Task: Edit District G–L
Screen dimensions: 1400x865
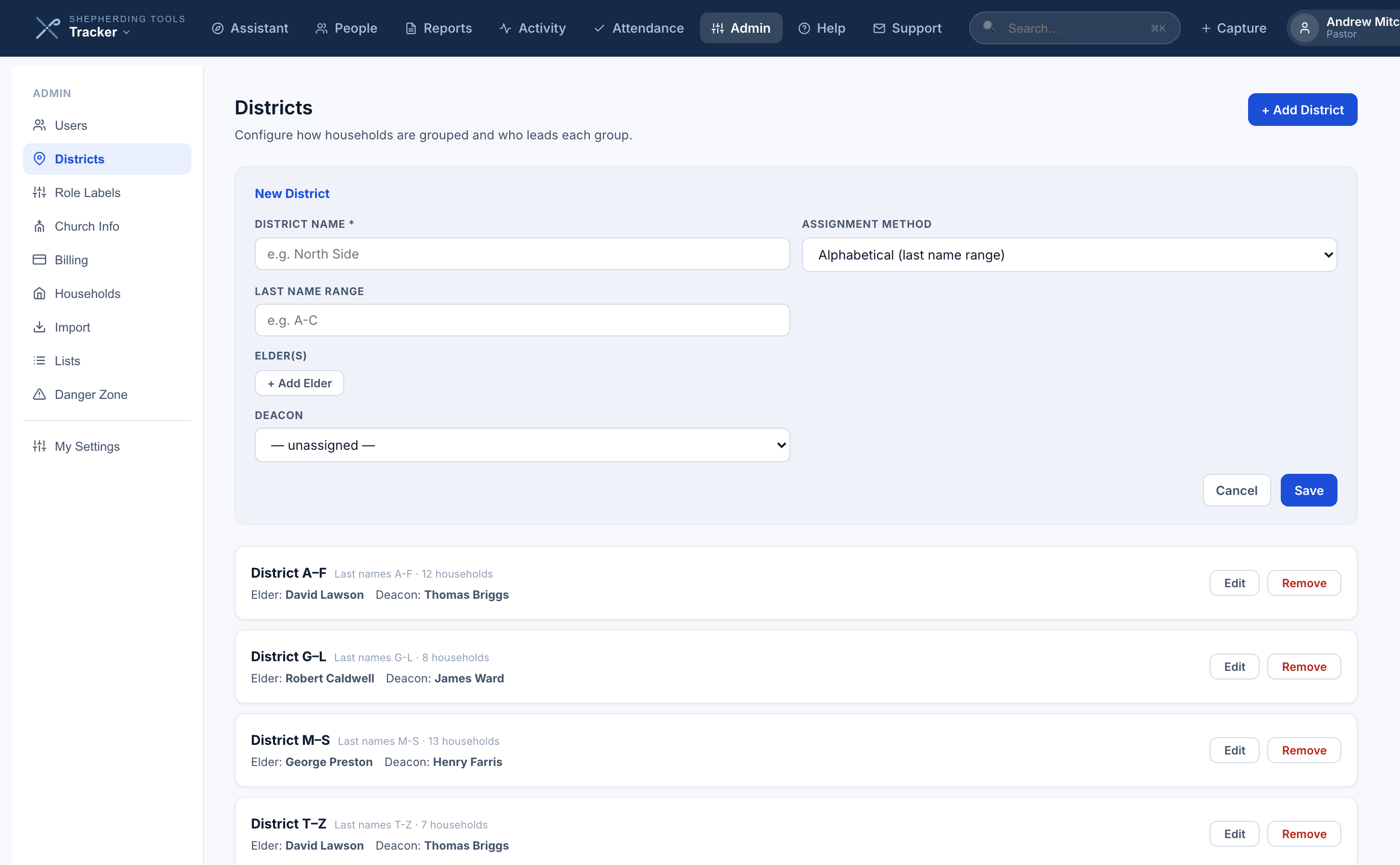Action: pyautogui.click(x=1234, y=667)
